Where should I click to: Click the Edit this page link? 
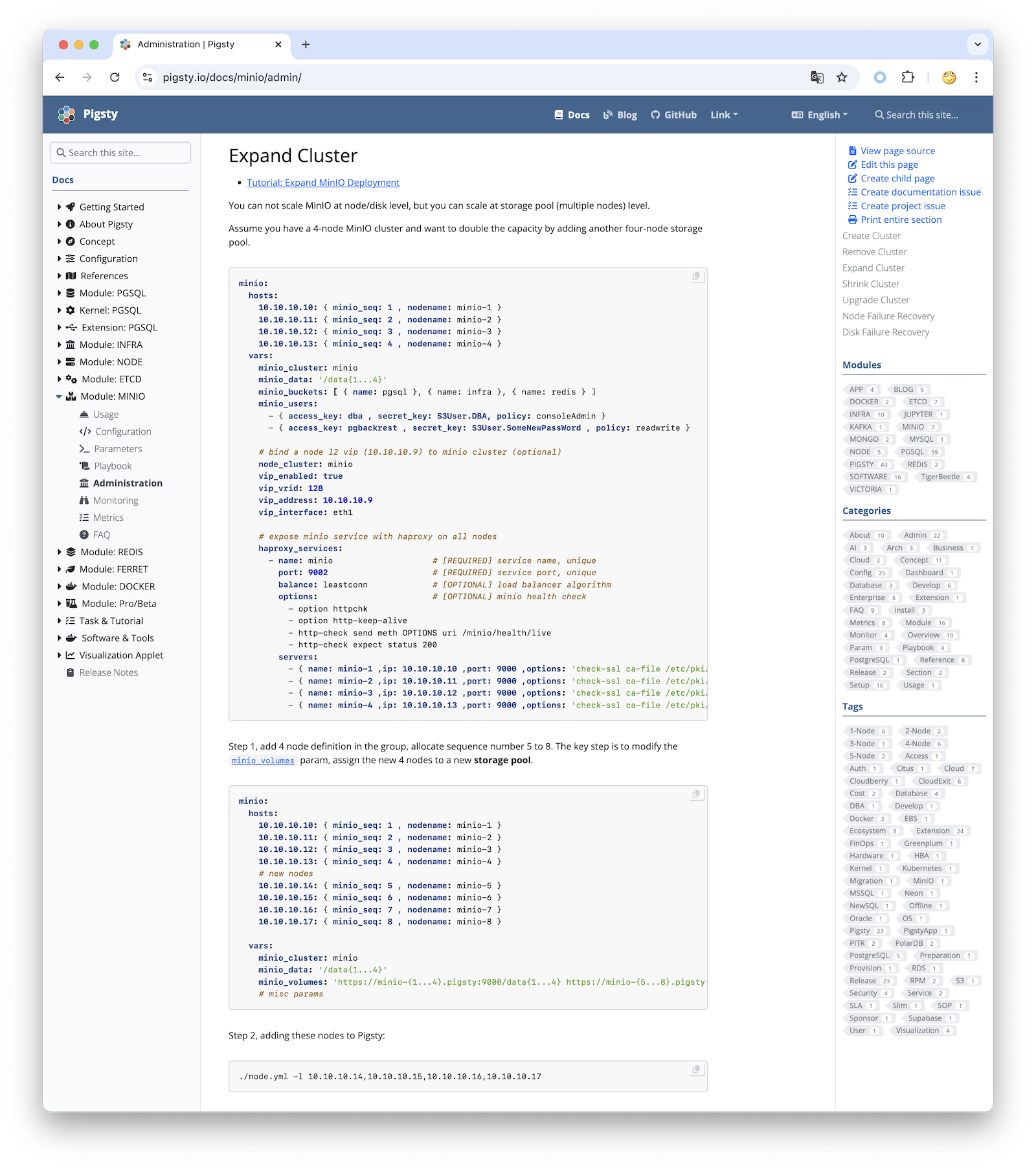click(x=888, y=165)
